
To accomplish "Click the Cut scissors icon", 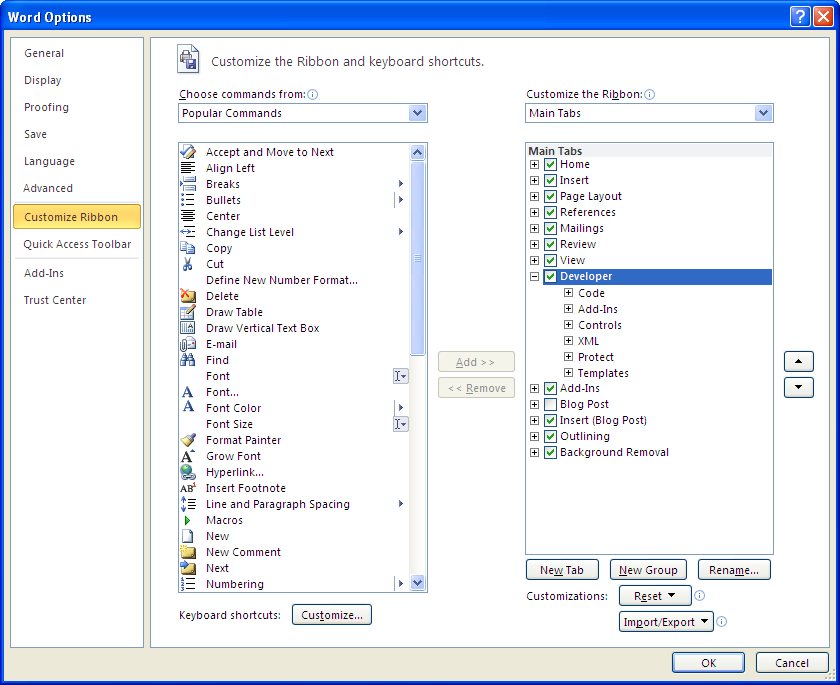I will [x=188, y=264].
